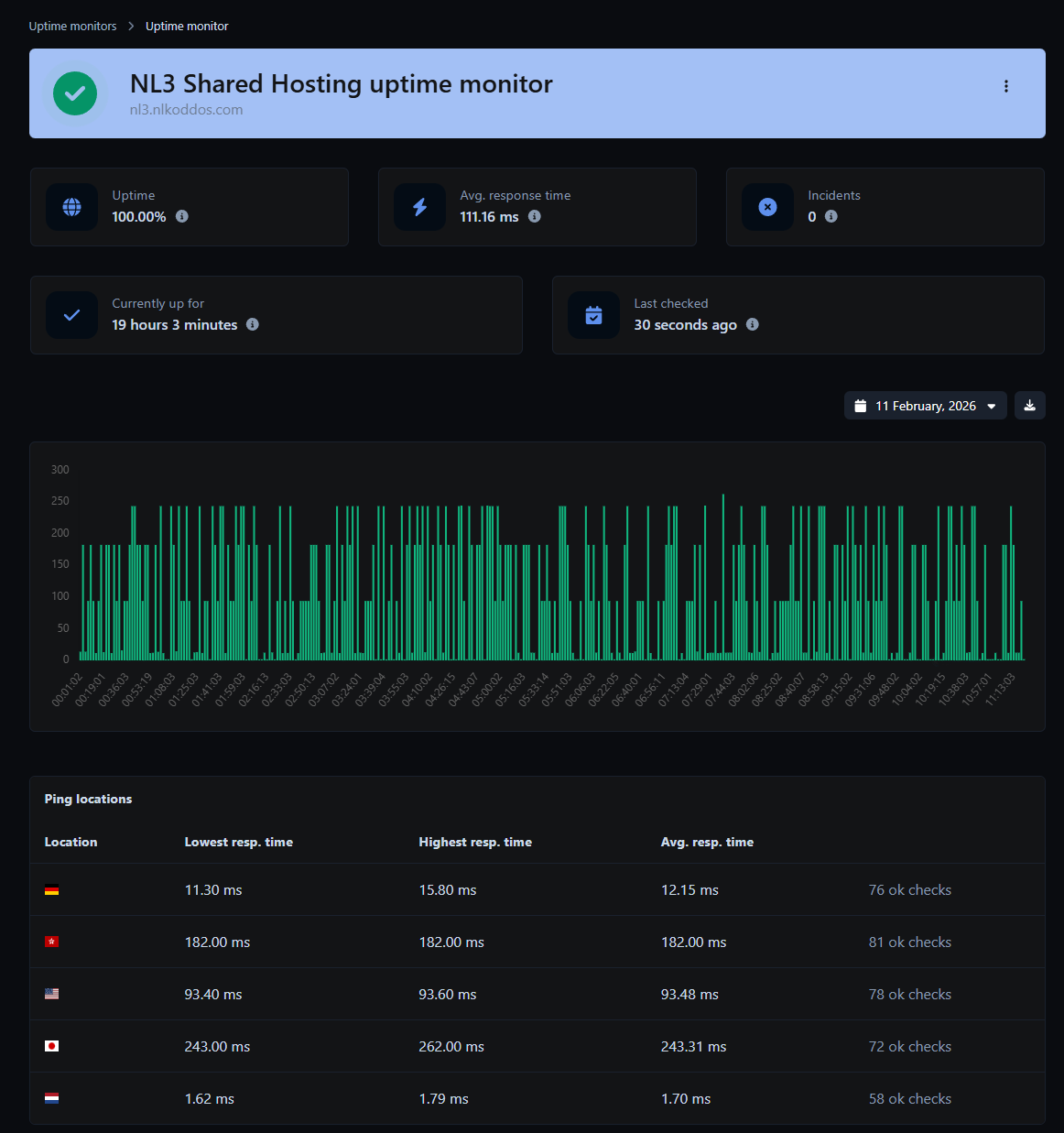
Task: Click the Uptime monitor breadcrumb item
Action: coord(187,26)
